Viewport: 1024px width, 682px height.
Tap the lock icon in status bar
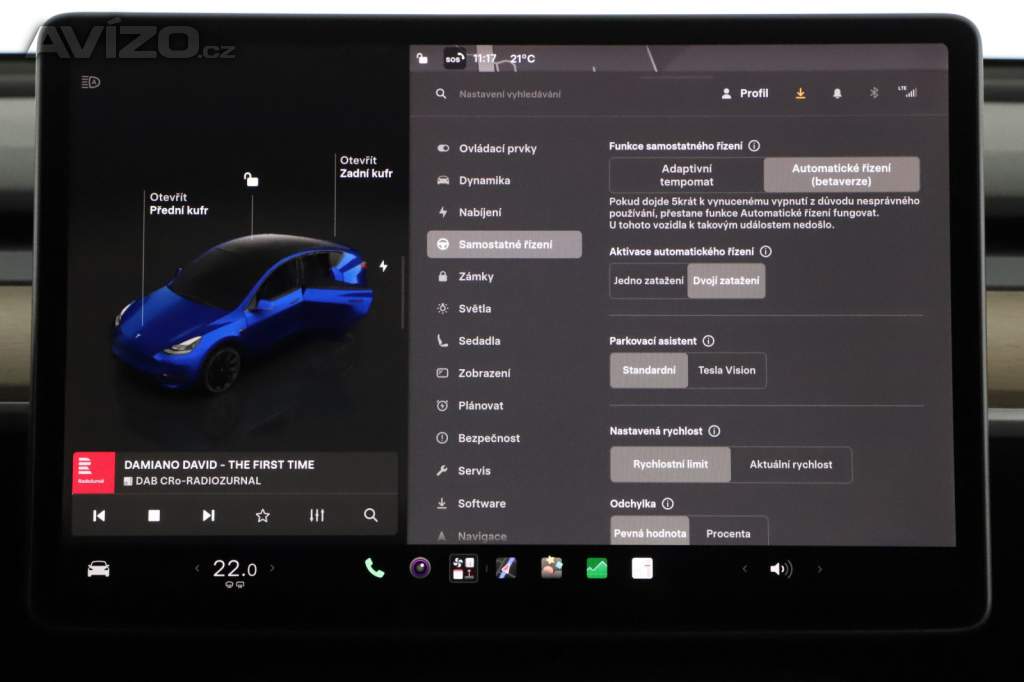coord(423,58)
